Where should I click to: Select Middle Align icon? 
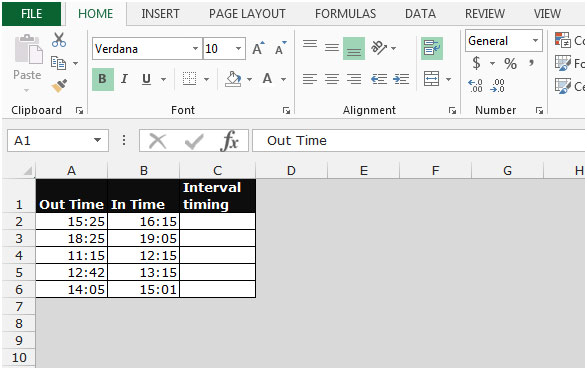pyautogui.click(x=332, y=48)
